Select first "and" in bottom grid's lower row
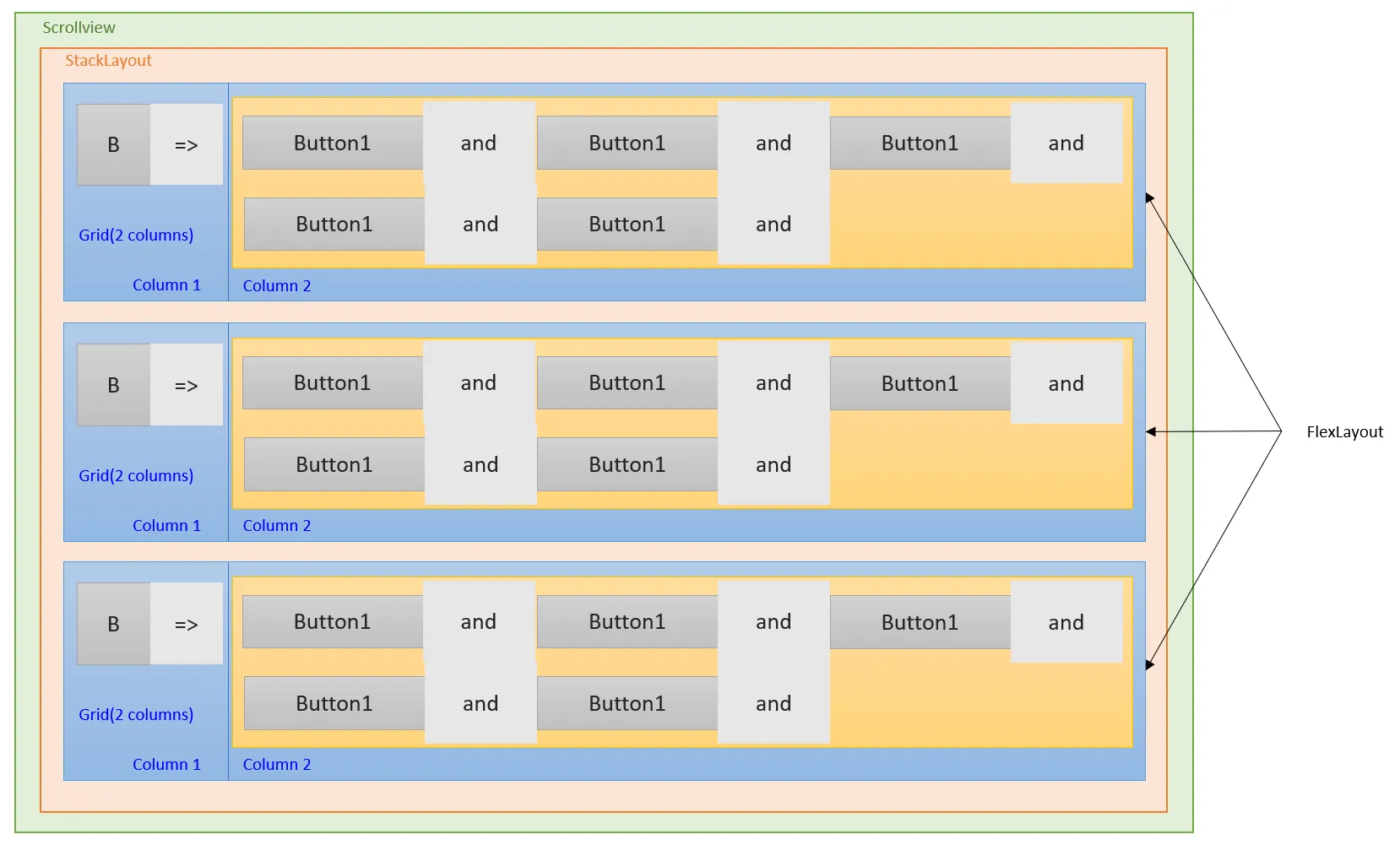1400x845 pixels. pyautogui.click(x=480, y=703)
